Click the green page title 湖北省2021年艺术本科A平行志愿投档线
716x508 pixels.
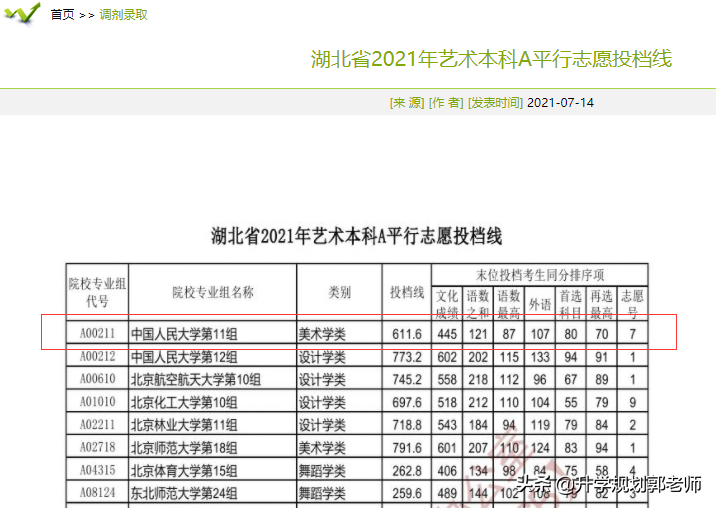(491, 59)
